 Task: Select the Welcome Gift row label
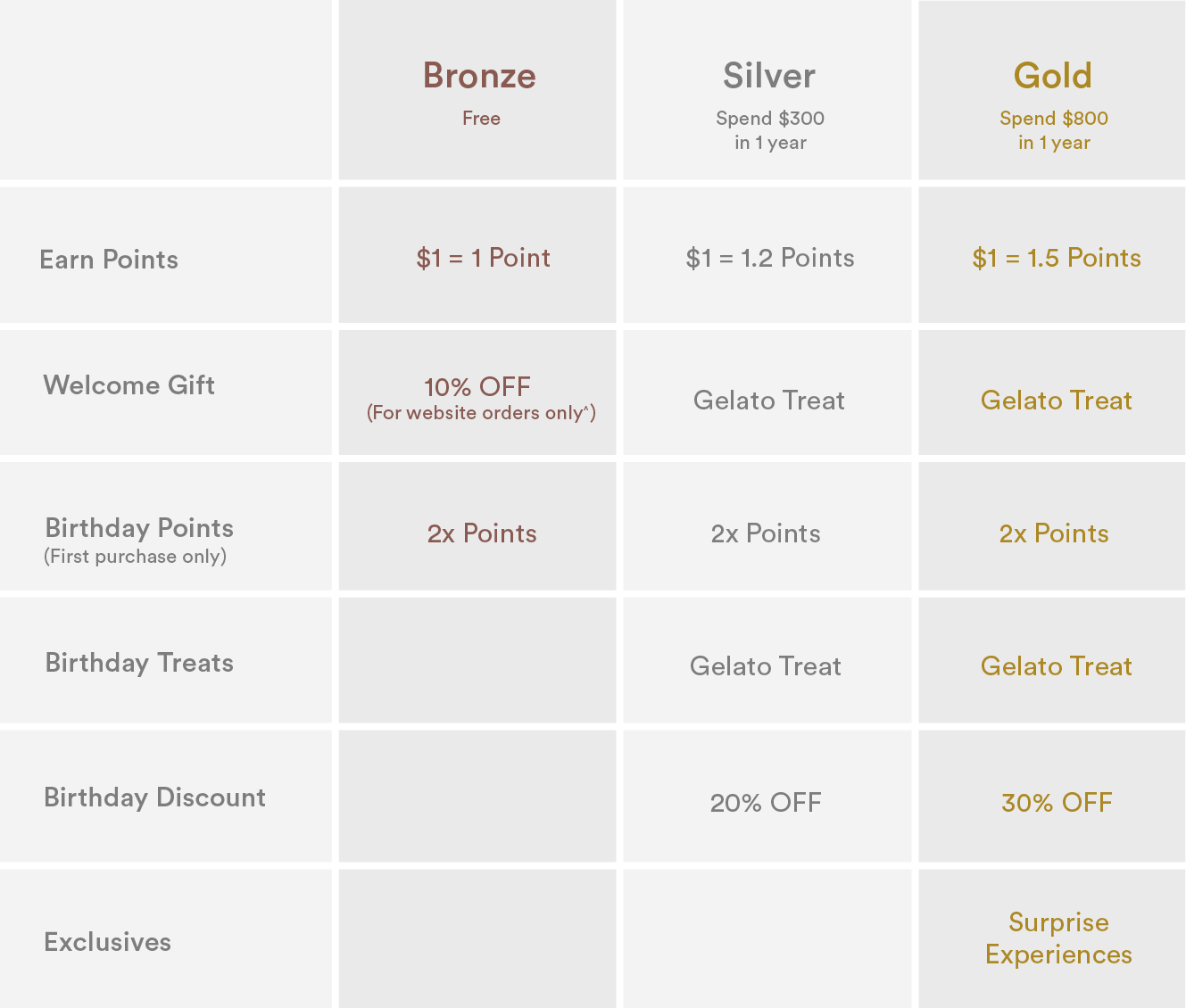point(129,385)
